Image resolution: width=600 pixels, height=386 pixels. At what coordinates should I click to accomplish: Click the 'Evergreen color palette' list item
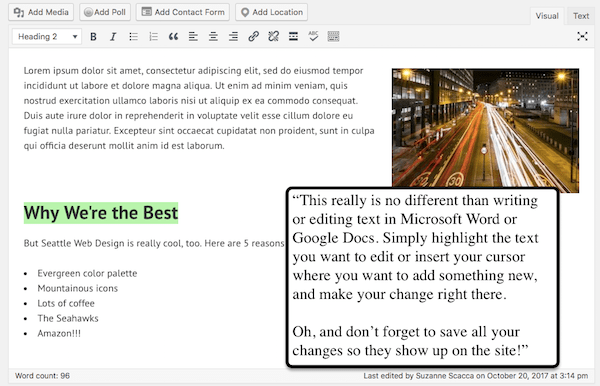click(87, 273)
